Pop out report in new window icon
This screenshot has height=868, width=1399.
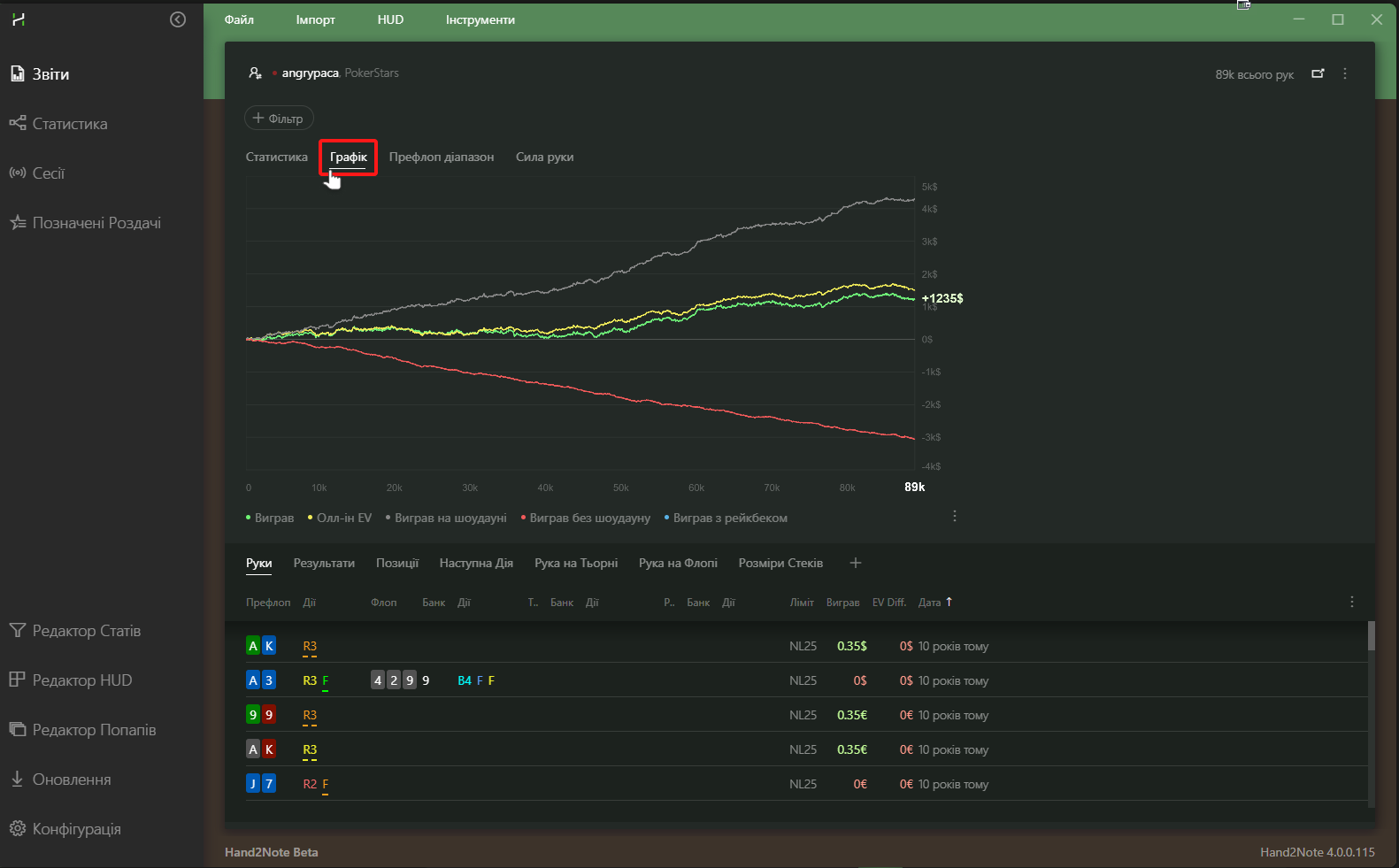[x=1318, y=73]
